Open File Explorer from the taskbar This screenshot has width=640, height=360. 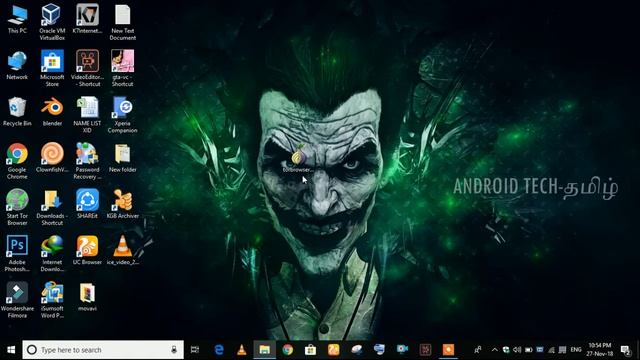coord(264,350)
